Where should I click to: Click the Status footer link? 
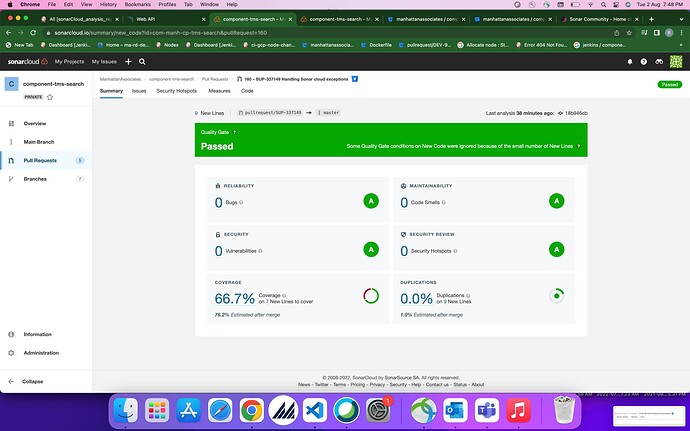460,384
